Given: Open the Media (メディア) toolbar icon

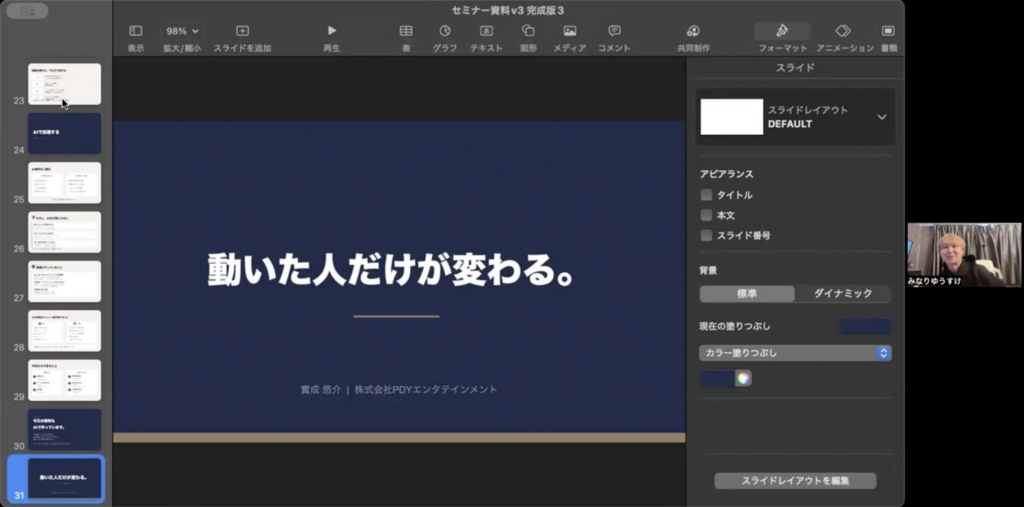Looking at the screenshot, I should [569, 31].
